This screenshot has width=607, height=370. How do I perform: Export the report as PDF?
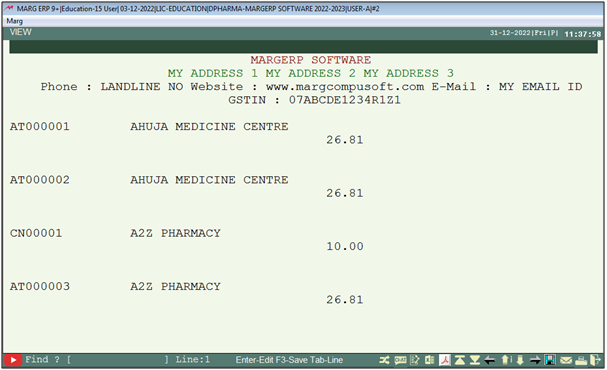(x=445, y=360)
